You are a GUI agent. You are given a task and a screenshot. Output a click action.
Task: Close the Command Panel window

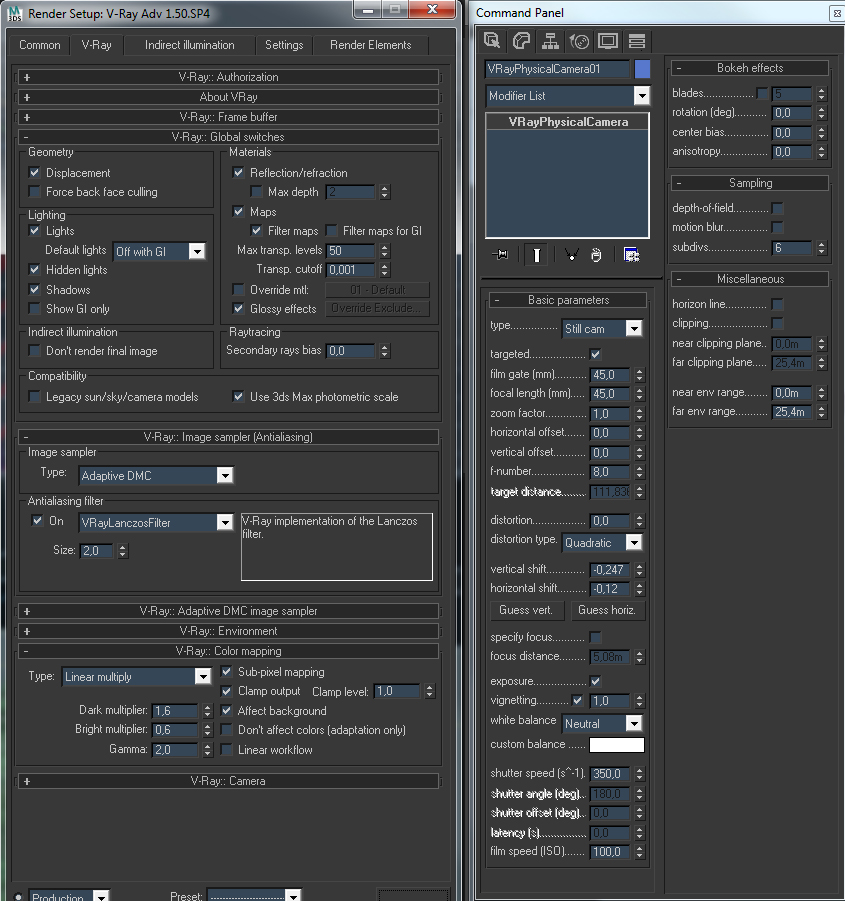(x=837, y=13)
